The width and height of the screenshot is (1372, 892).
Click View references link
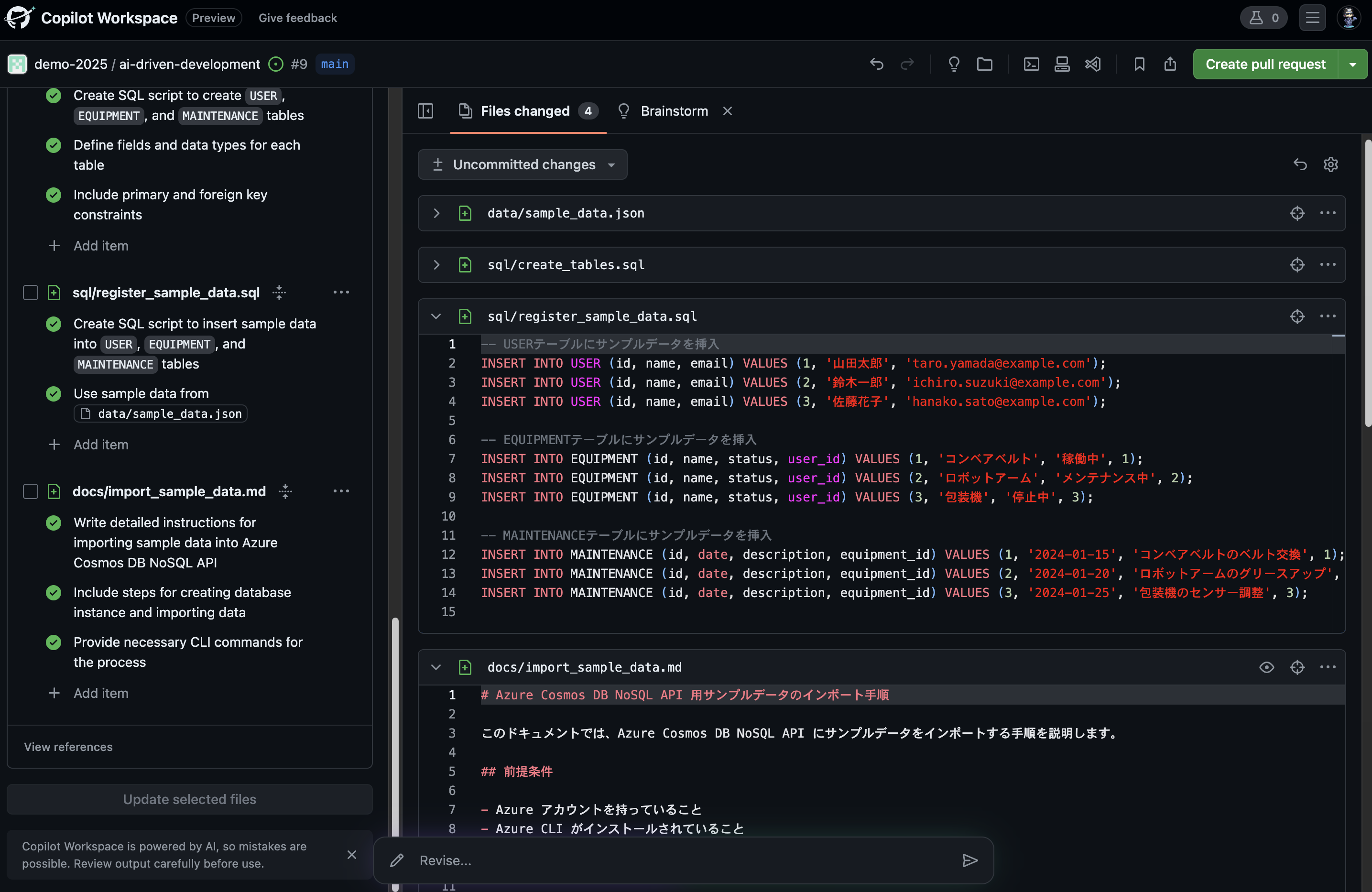point(69,747)
